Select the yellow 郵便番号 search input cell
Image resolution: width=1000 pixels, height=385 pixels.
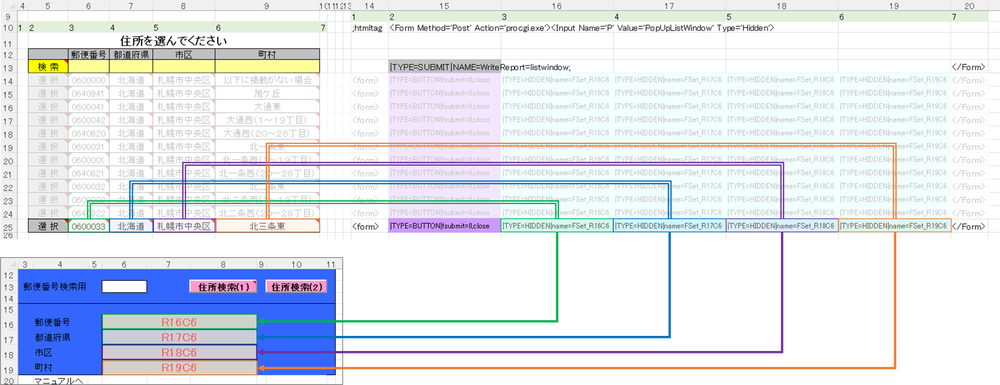click(x=89, y=67)
